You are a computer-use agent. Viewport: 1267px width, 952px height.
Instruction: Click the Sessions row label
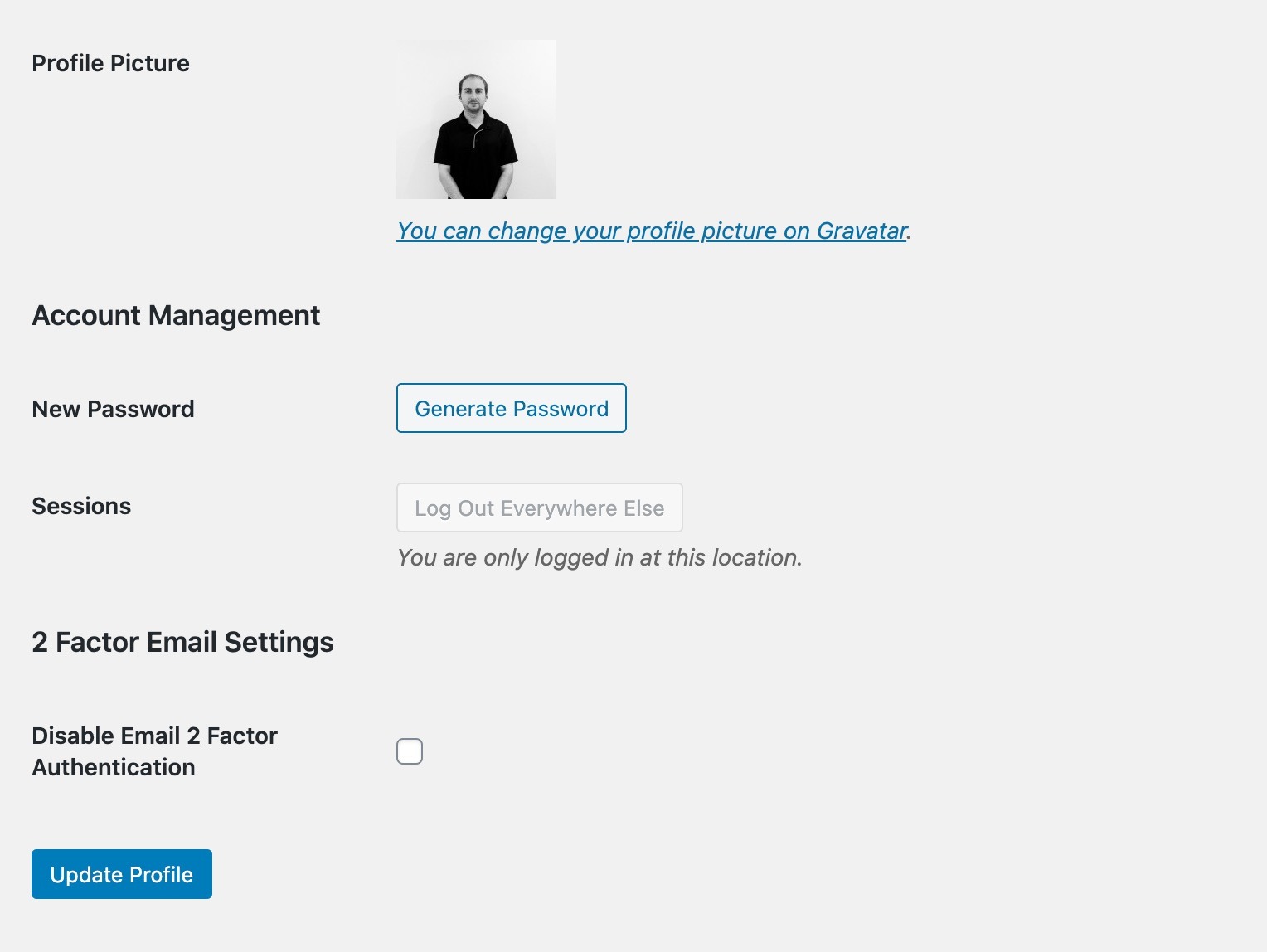click(81, 506)
